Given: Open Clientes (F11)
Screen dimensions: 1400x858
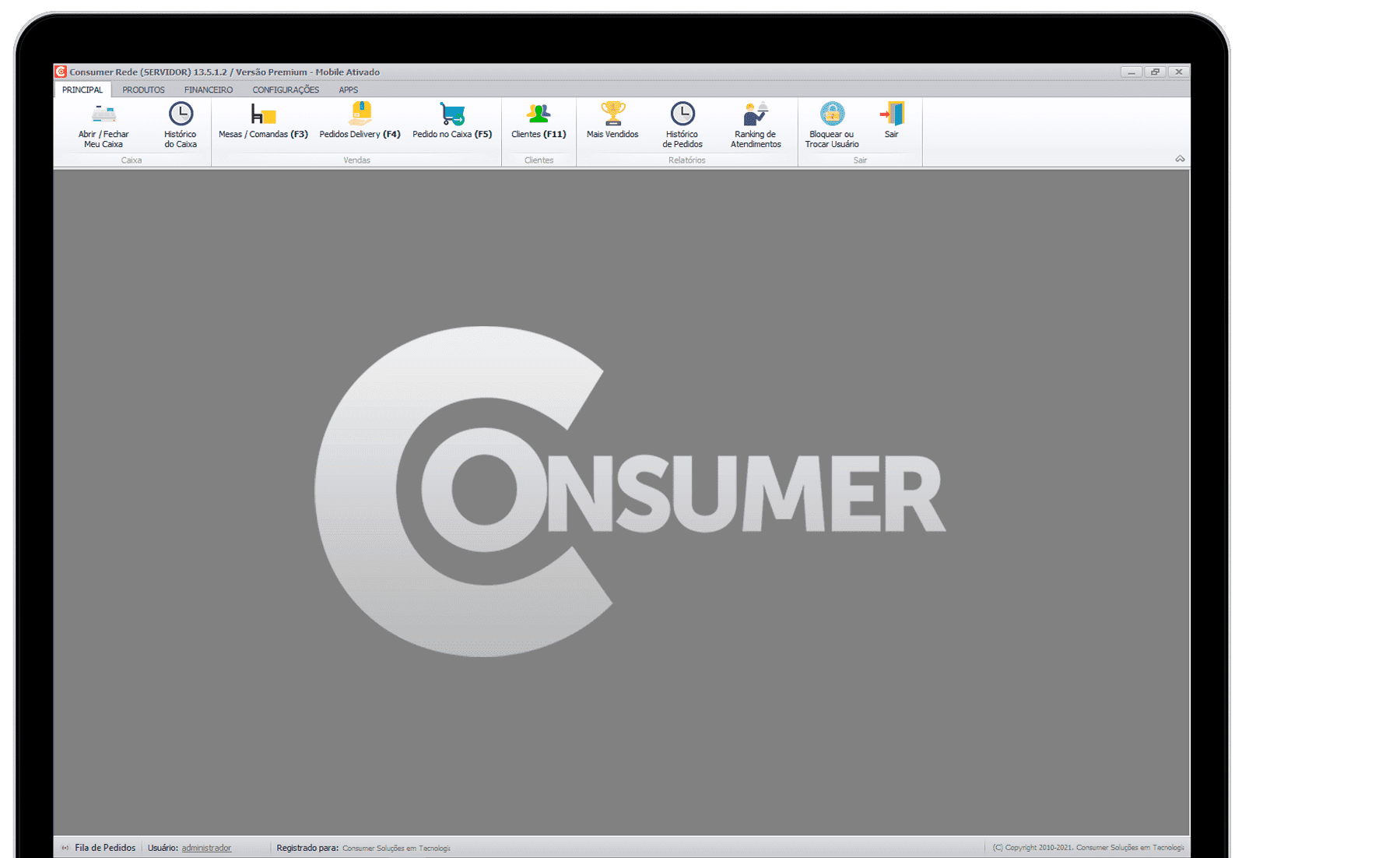Looking at the screenshot, I should point(539,121).
